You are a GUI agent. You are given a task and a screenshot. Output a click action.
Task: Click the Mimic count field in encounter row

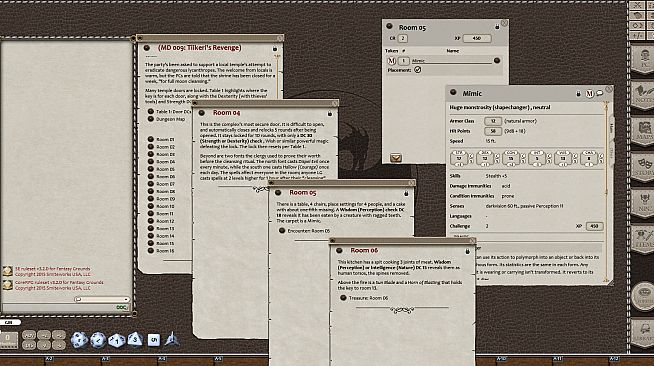pyautogui.click(x=403, y=61)
